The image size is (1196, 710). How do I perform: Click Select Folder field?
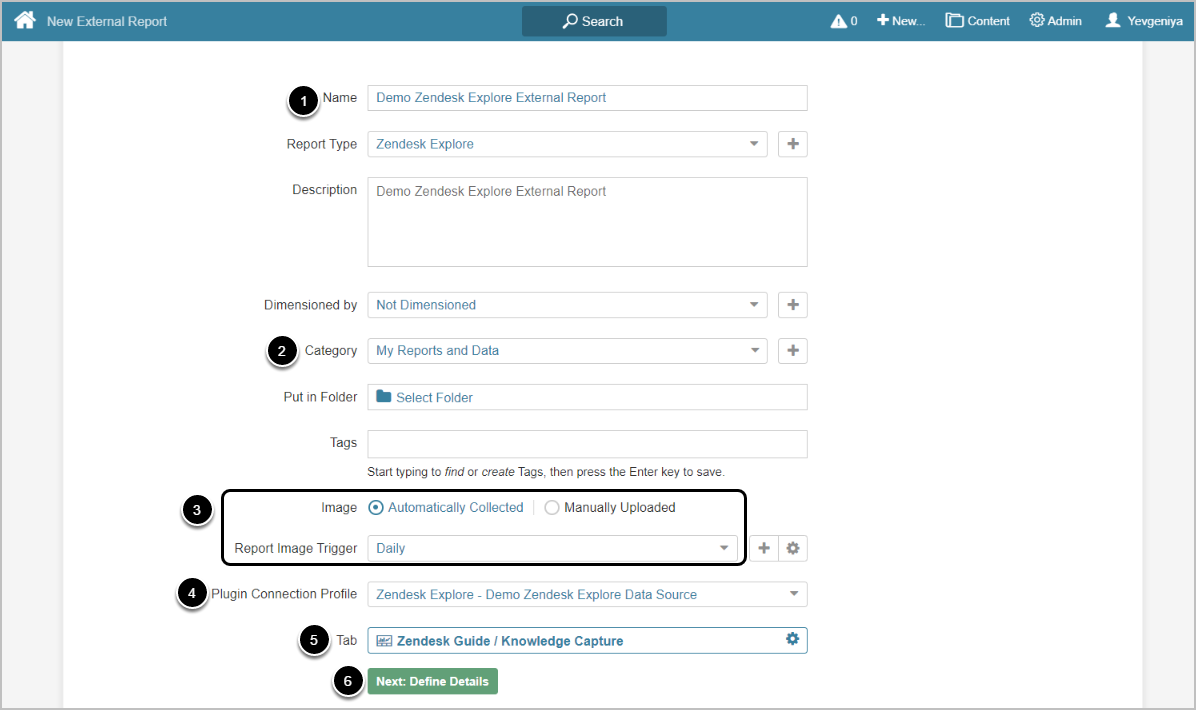[x=587, y=397]
